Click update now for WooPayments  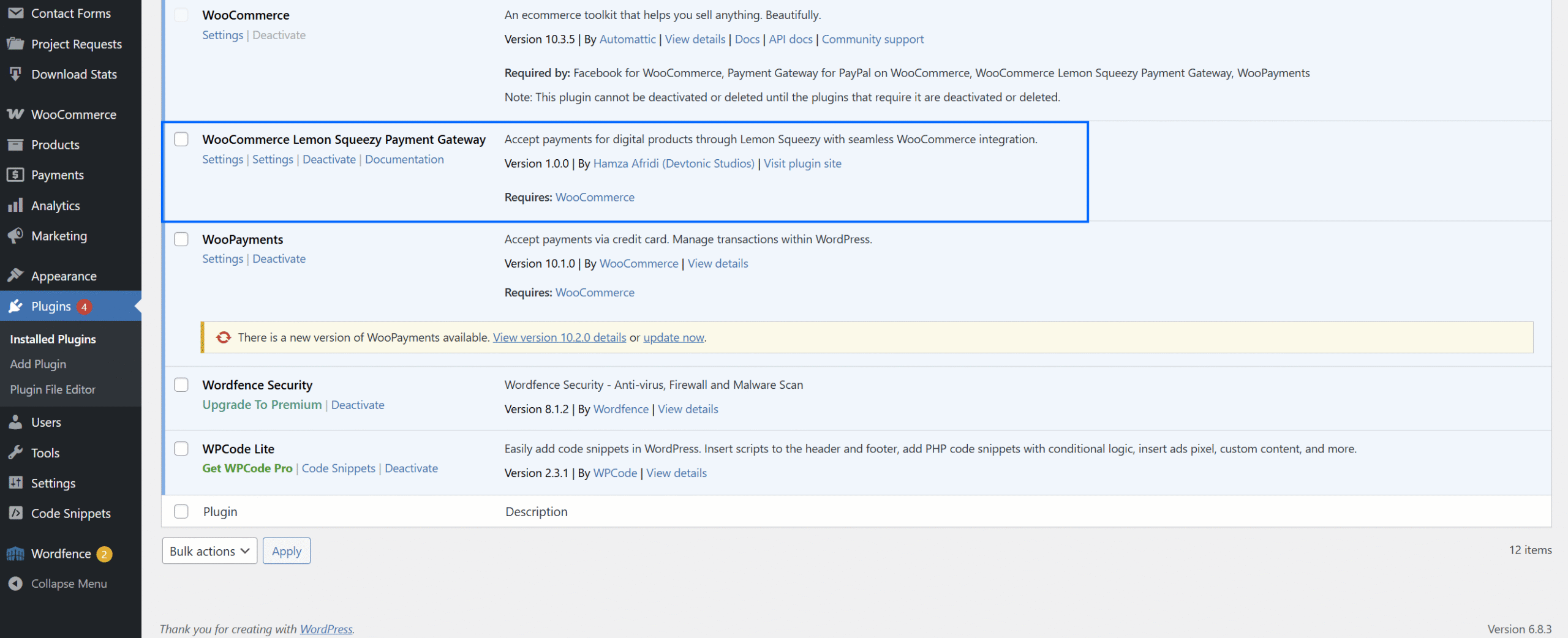[x=673, y=337]
